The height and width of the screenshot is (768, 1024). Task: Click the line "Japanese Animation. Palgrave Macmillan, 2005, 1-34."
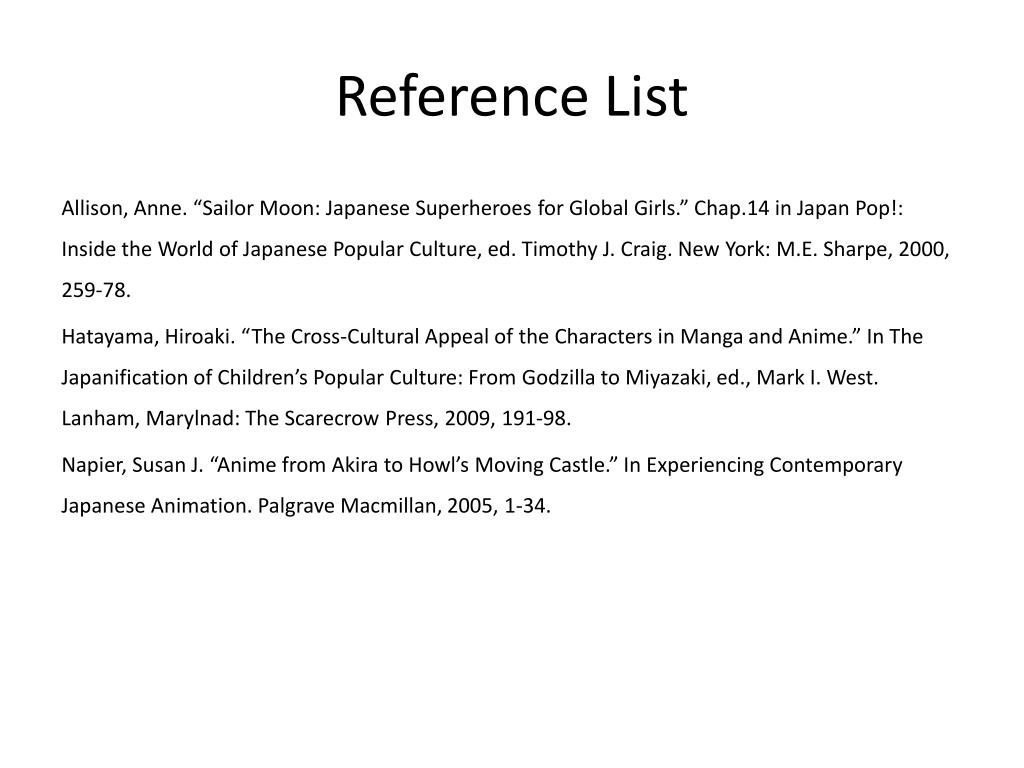pos(306,506)
